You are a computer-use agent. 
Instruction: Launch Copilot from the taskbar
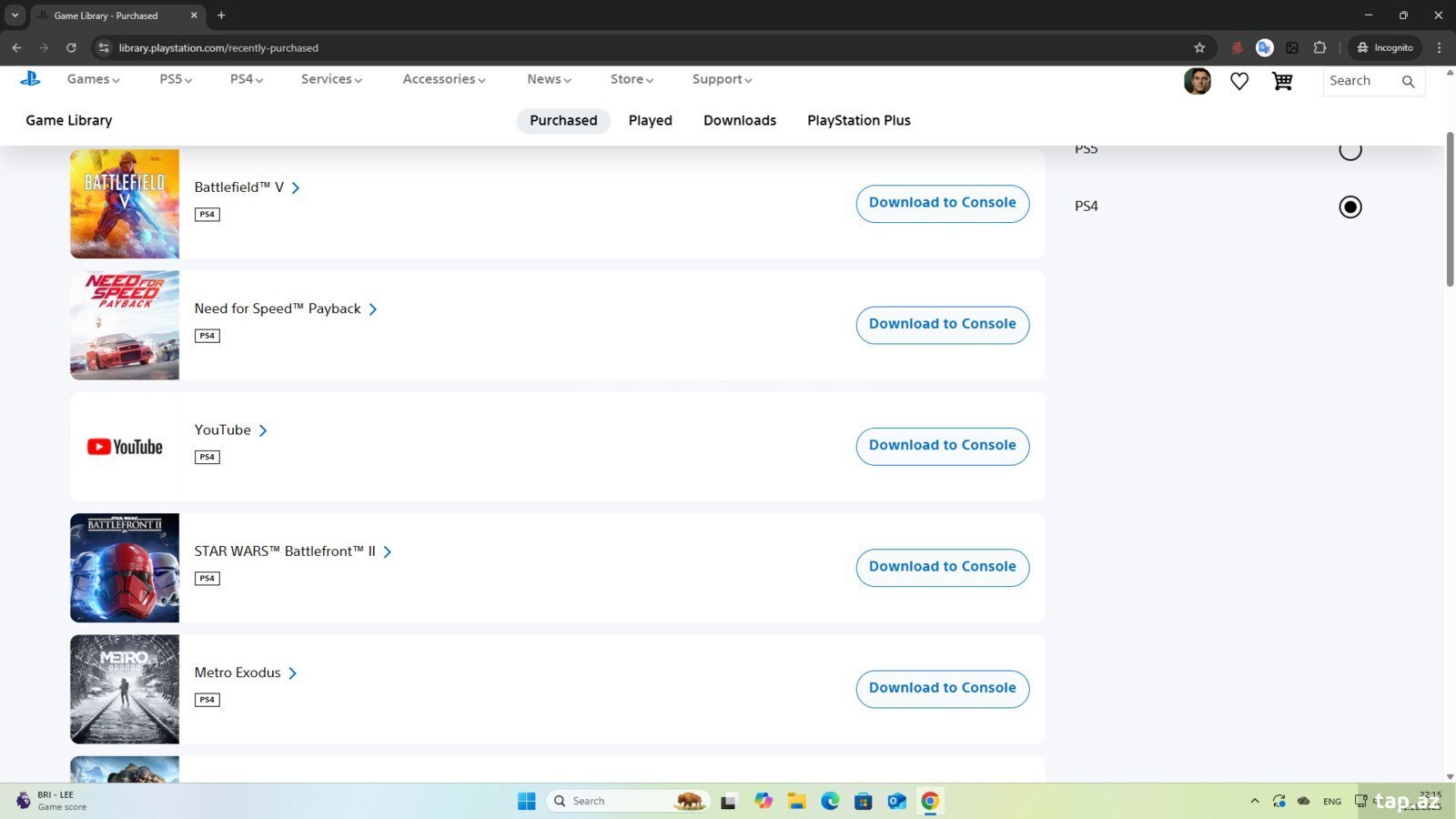(763, 801)
